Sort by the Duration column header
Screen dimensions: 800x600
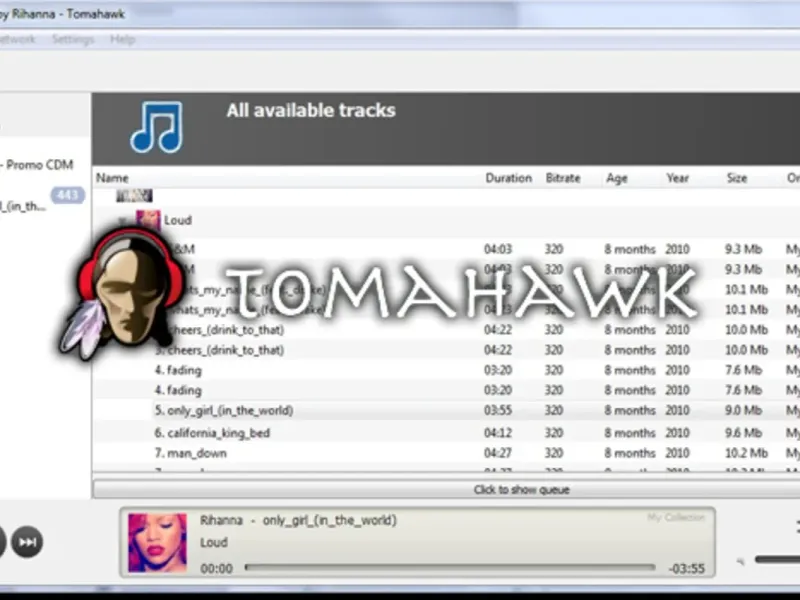(x=508, y=178)
